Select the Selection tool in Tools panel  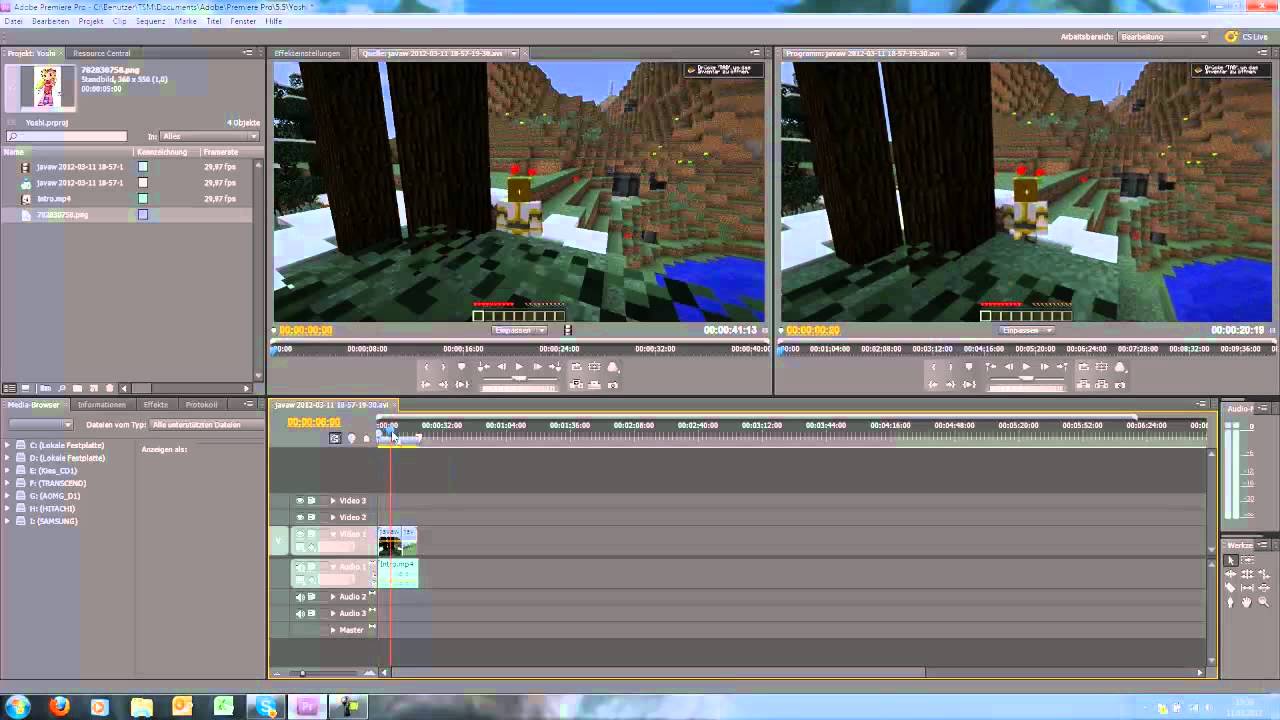point(1231,560)
